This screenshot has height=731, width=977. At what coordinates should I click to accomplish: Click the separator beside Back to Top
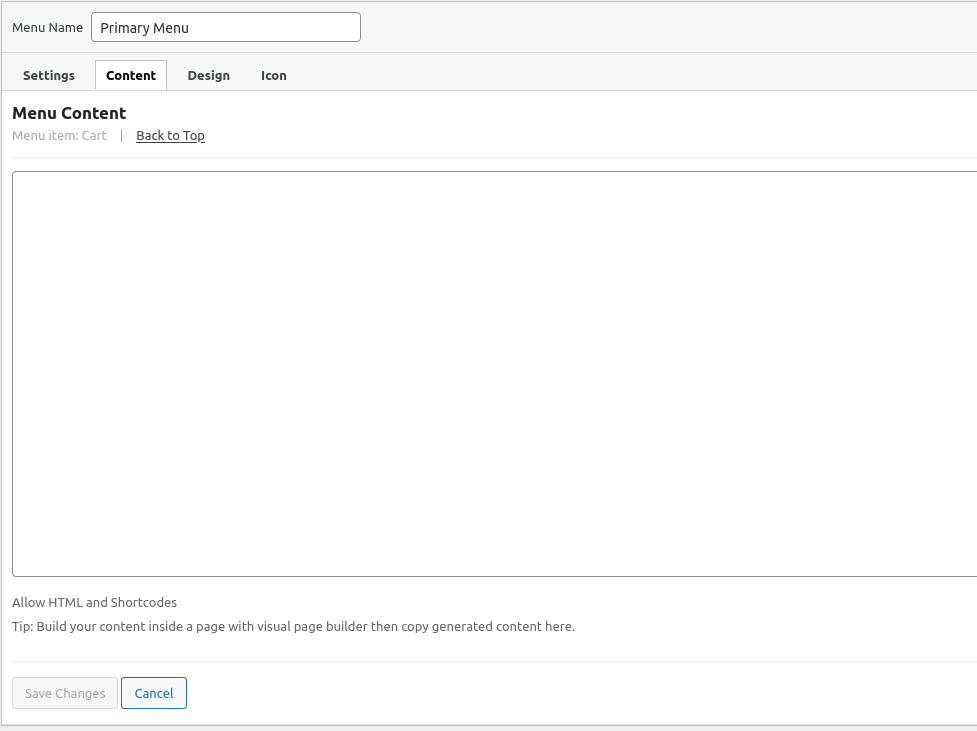point(122,135)
